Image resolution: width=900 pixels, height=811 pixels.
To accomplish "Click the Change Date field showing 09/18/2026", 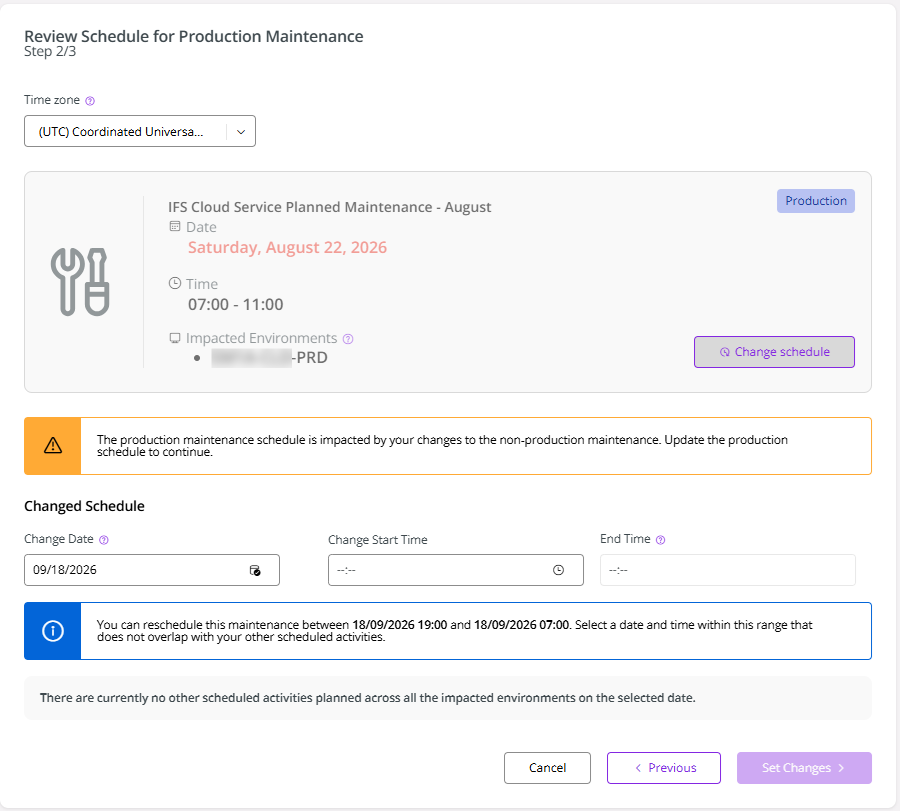I will (x=152, y=570).
